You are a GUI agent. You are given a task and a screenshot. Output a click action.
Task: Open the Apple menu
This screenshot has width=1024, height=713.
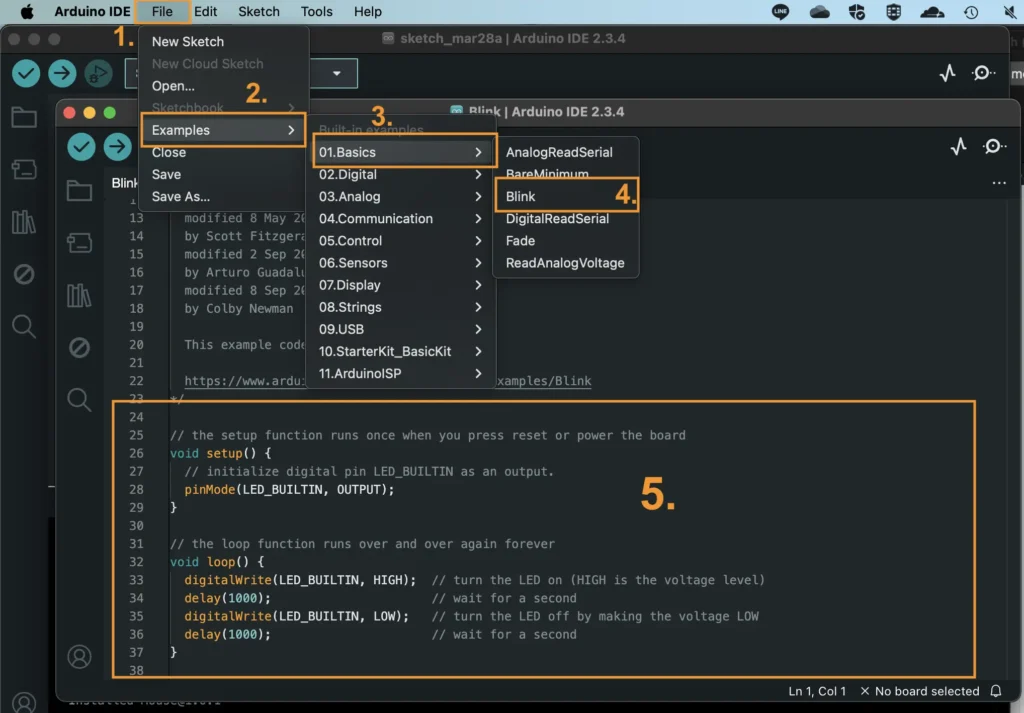click(x=27, y=11)
